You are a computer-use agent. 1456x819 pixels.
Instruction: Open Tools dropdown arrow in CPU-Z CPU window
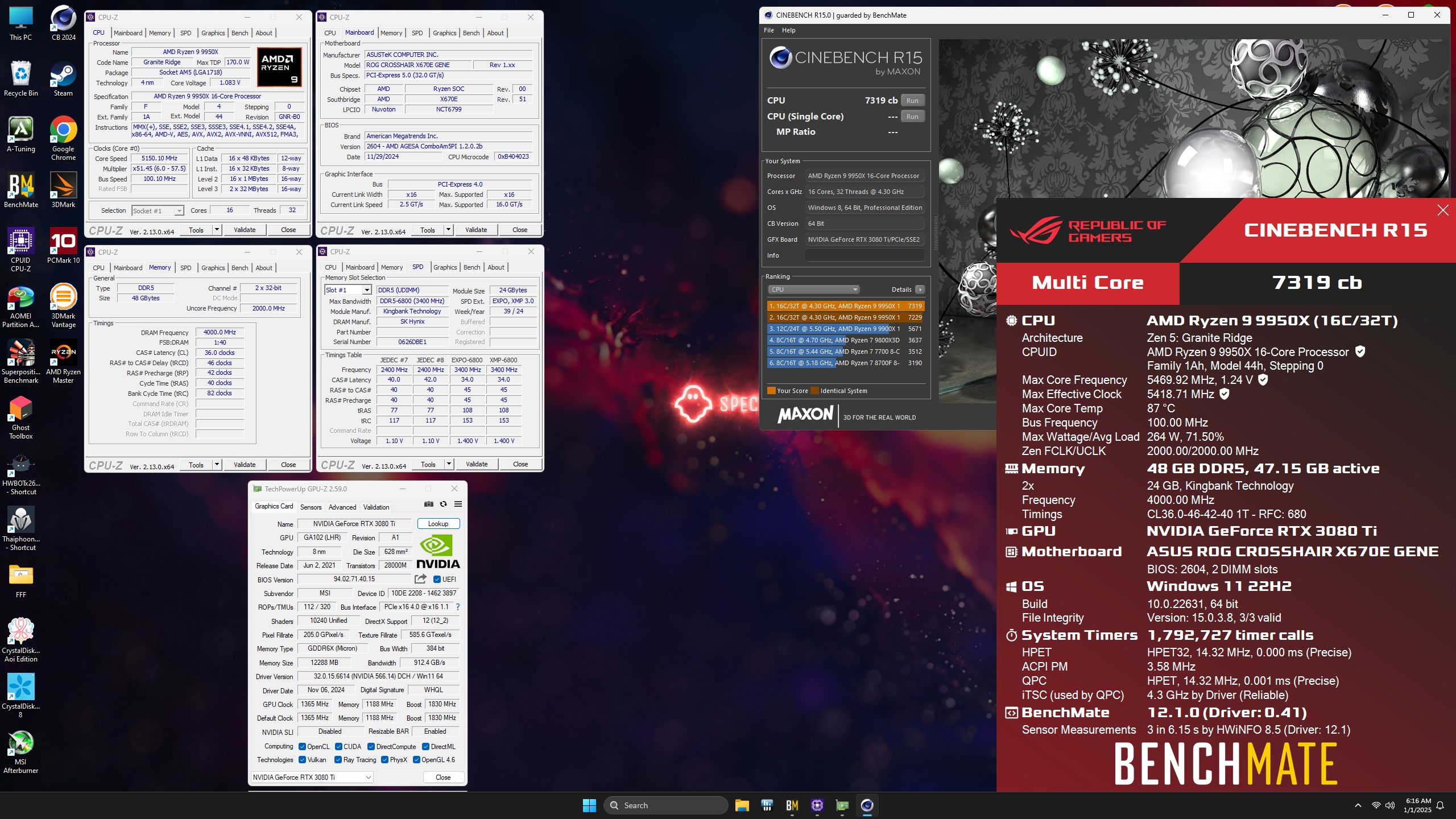pyautogui.click(x=217, y=230)
